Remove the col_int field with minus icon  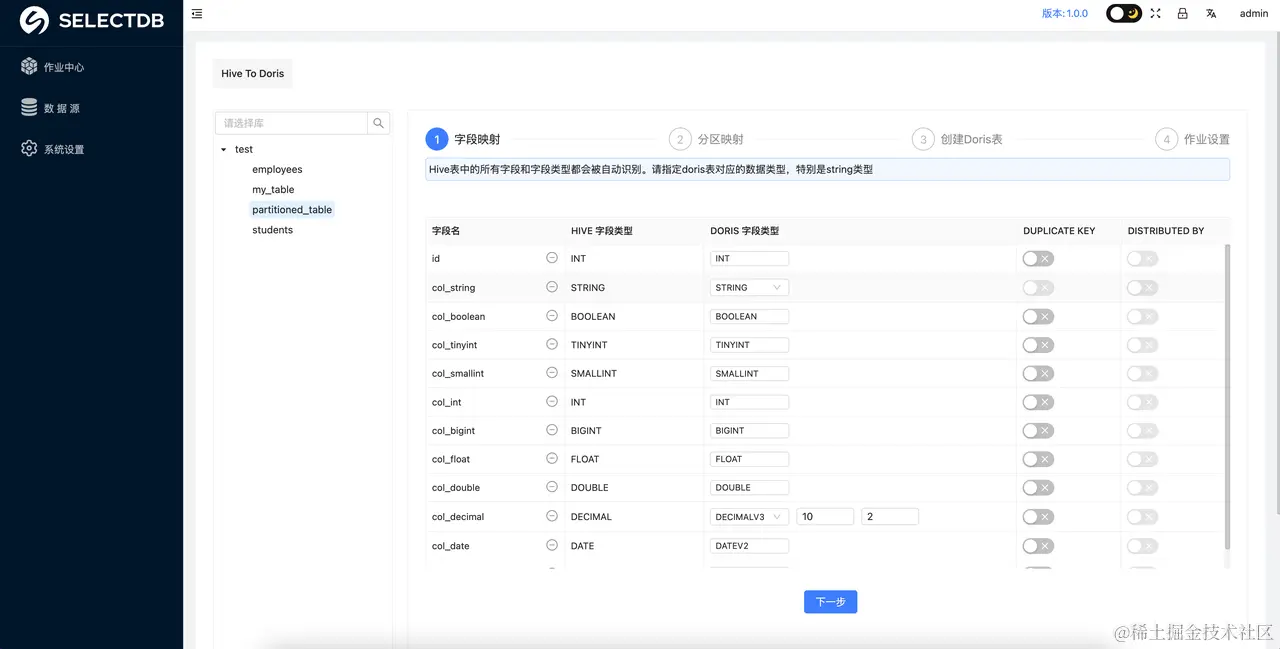(x=552, y=401)
